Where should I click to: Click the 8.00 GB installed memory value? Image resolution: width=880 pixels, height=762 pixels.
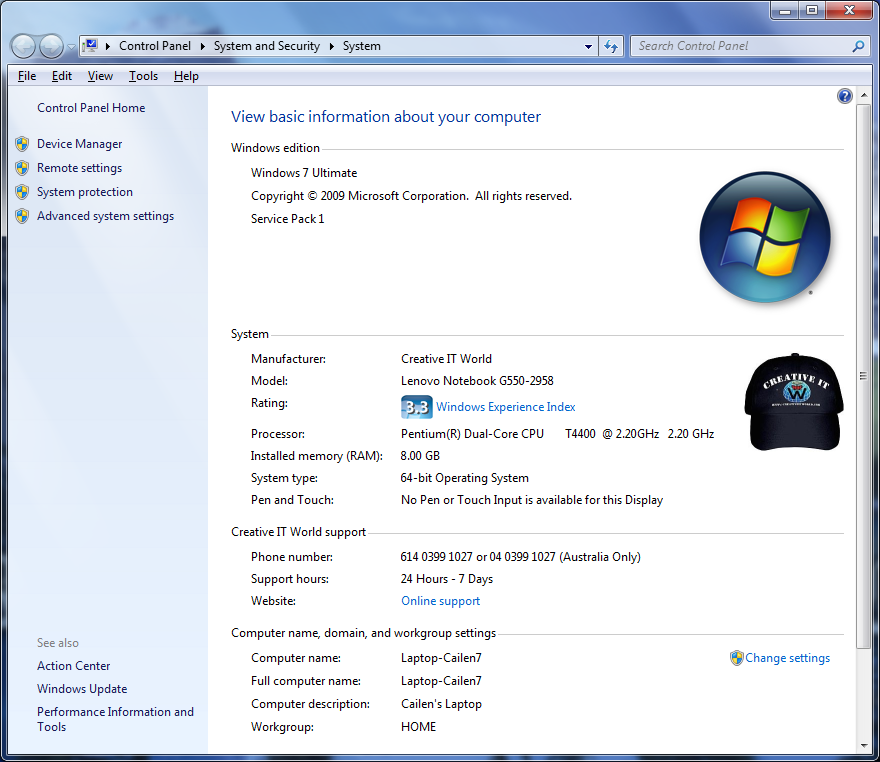pos(420,456)
